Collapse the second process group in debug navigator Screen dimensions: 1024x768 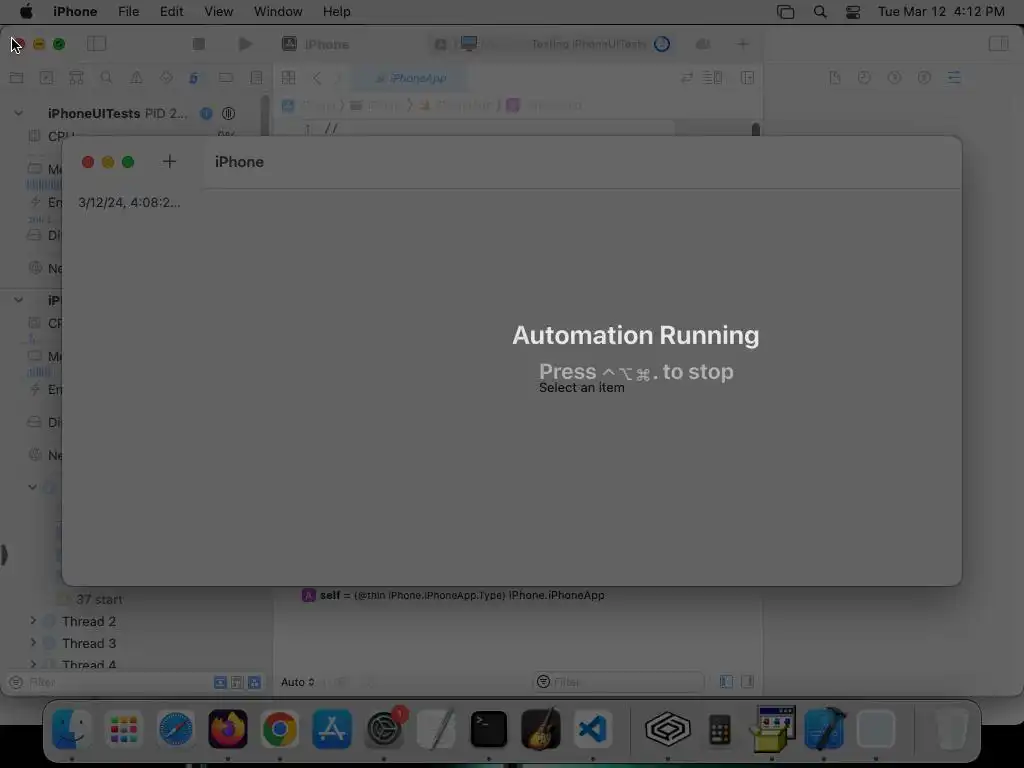pos(18,300)
